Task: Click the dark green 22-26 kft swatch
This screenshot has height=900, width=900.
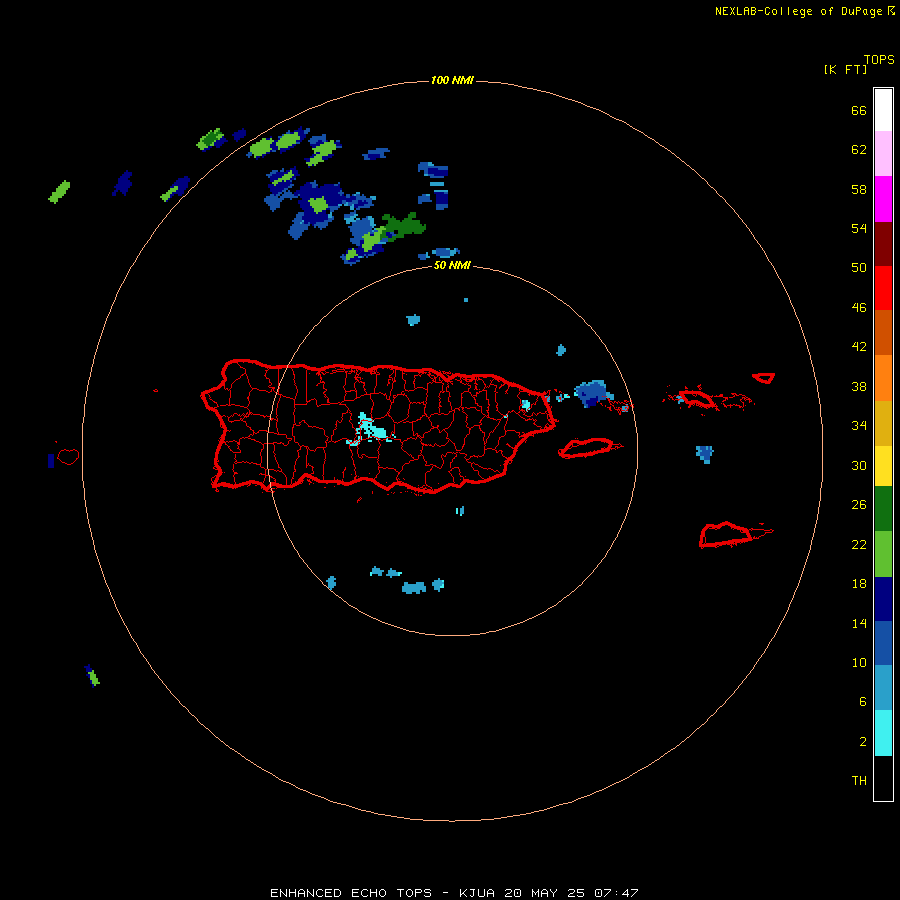Action: pyautogui.click(x=883, y=509)
